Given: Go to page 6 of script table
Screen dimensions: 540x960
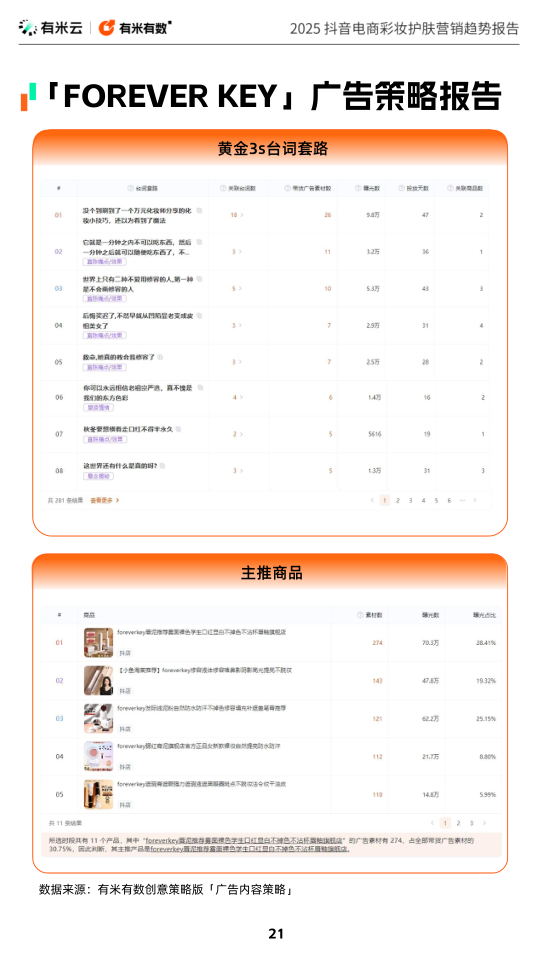Looking at the screenshot, I should (449, 500).
